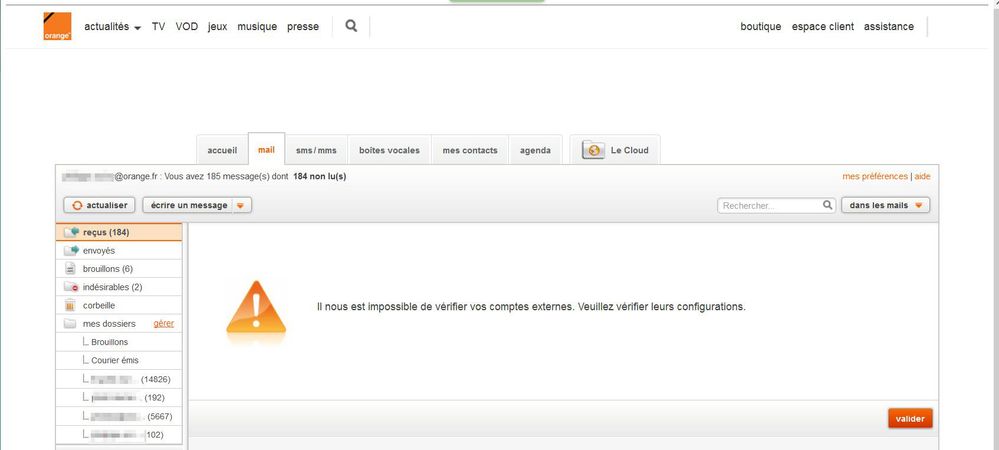999x450 pixels.
Task: Open the brouillons (6) folder
Action: coord(119,269)
